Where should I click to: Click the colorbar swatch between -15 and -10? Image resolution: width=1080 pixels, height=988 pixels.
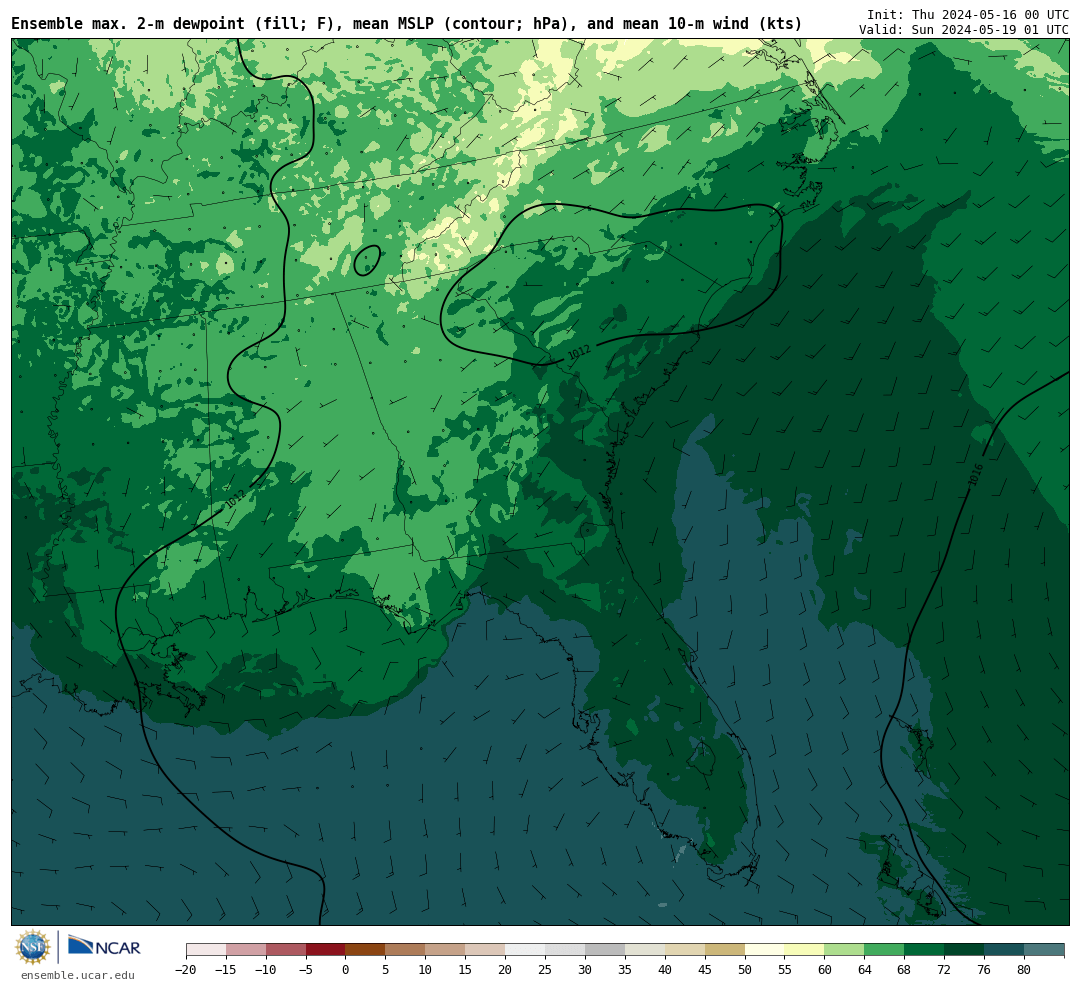246,949
